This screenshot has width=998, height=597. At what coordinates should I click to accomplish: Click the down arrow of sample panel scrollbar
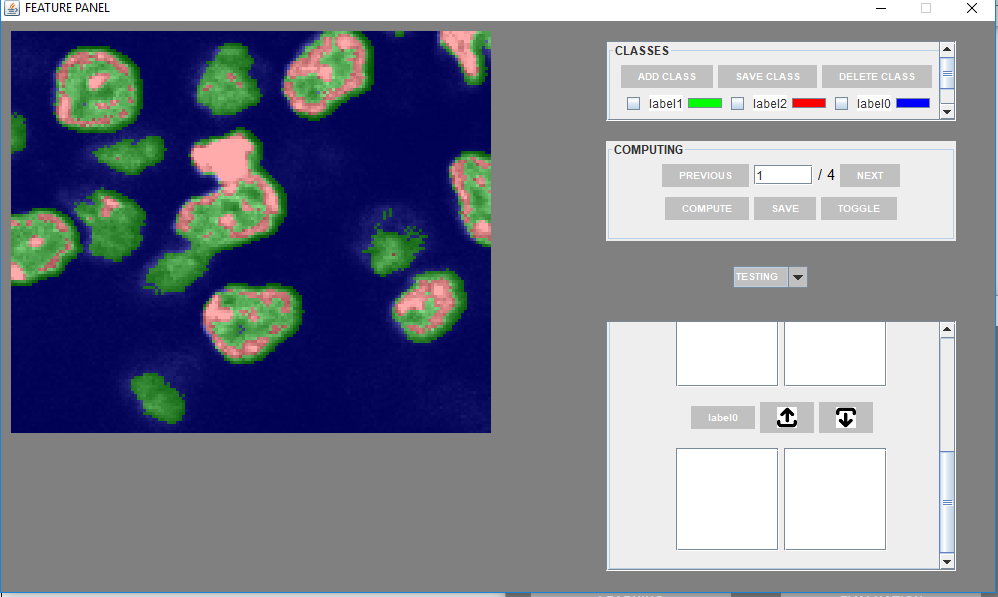point(947,561)
